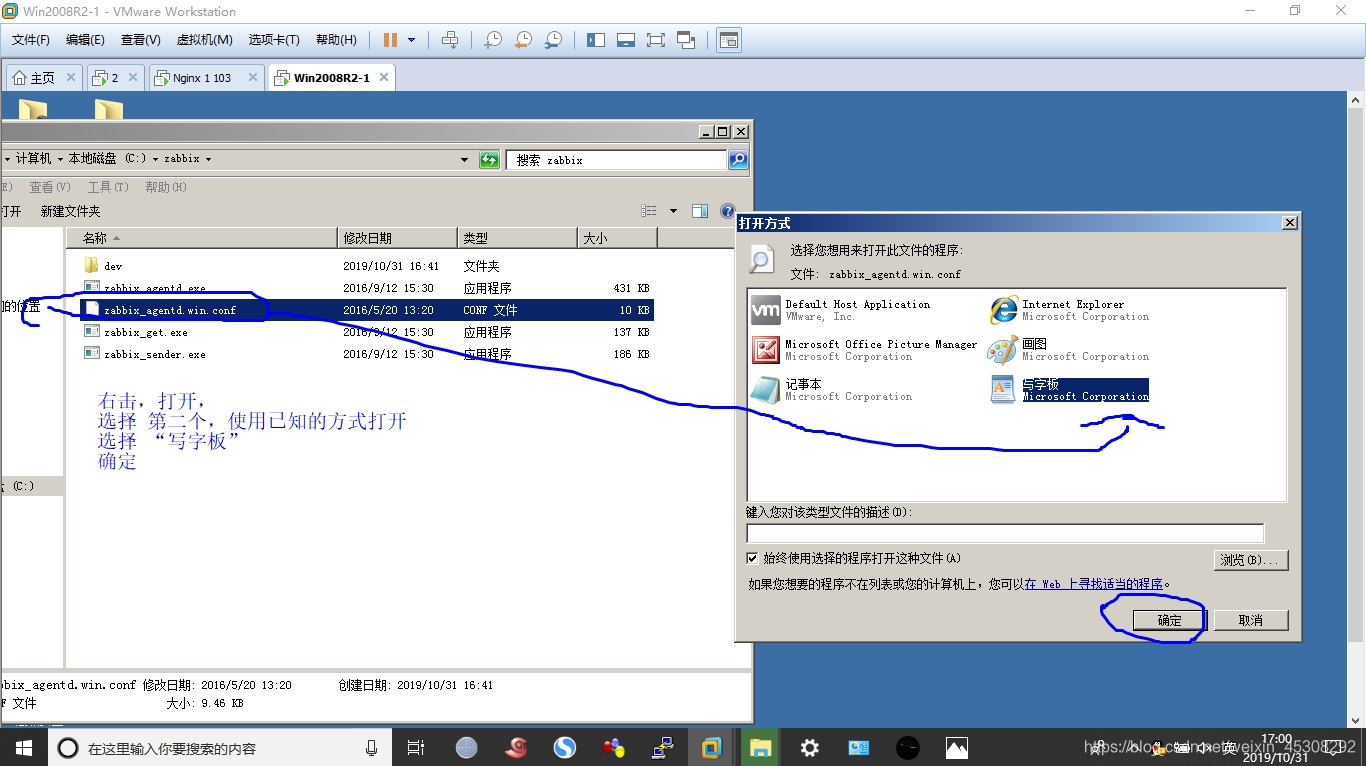
Task: Choose Microsoft Office Picture Manager program
Action: [x=864, y=350]
